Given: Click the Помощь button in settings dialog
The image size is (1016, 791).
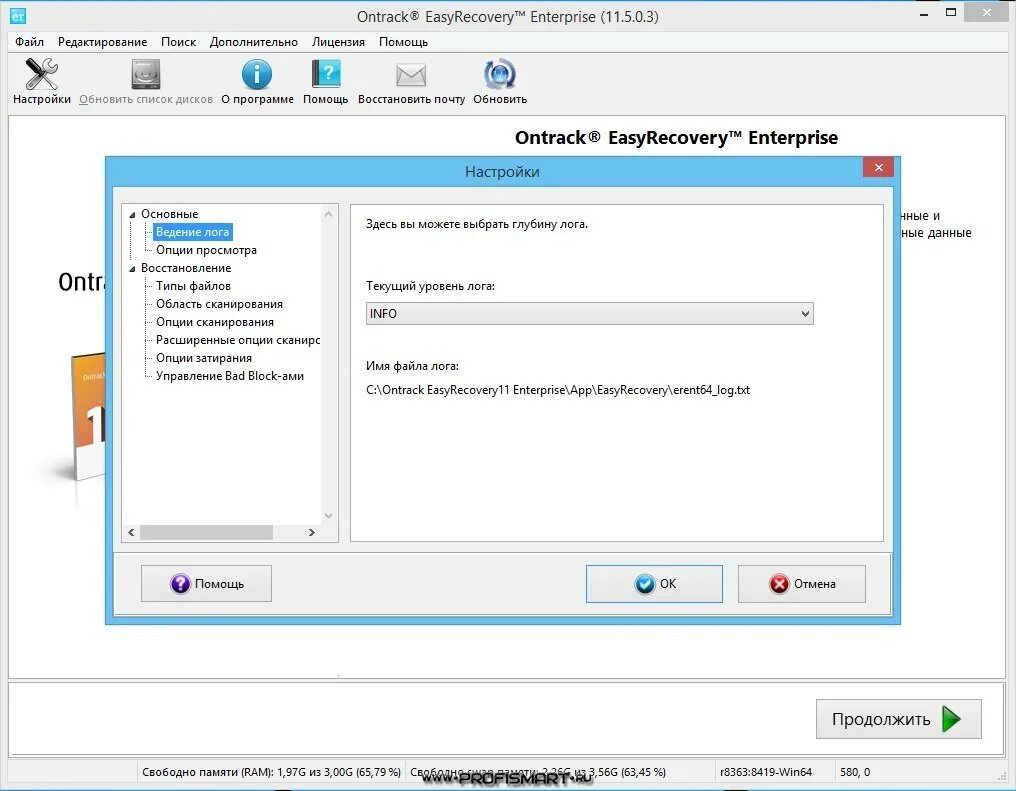Looking at the screenshot, I should 206,584.
